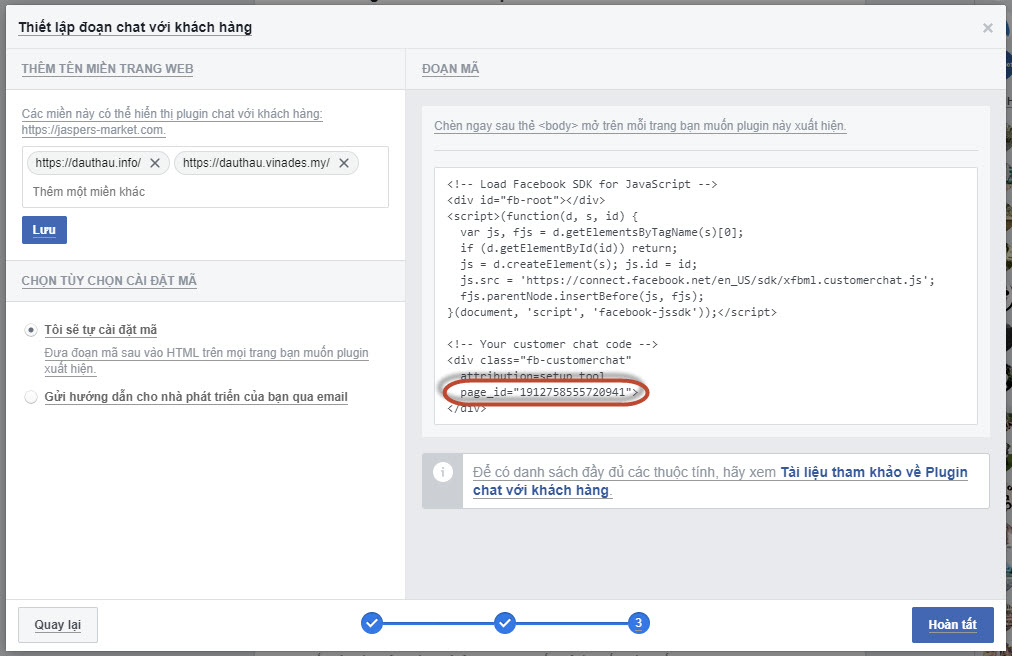Click the div class="fb-customerchat" code line
1012x656 pixels.
coord(539,360)
